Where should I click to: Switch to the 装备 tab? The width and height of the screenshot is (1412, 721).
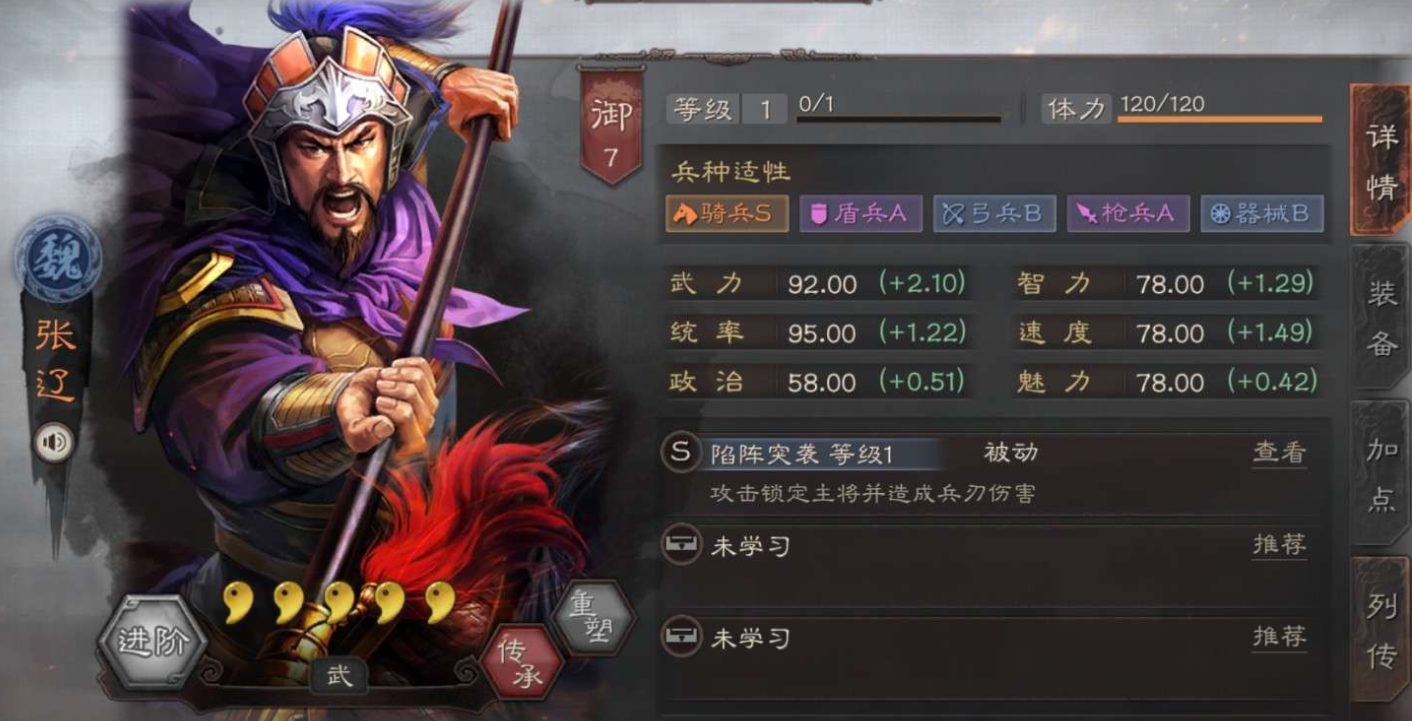[x=1380, y=318]
